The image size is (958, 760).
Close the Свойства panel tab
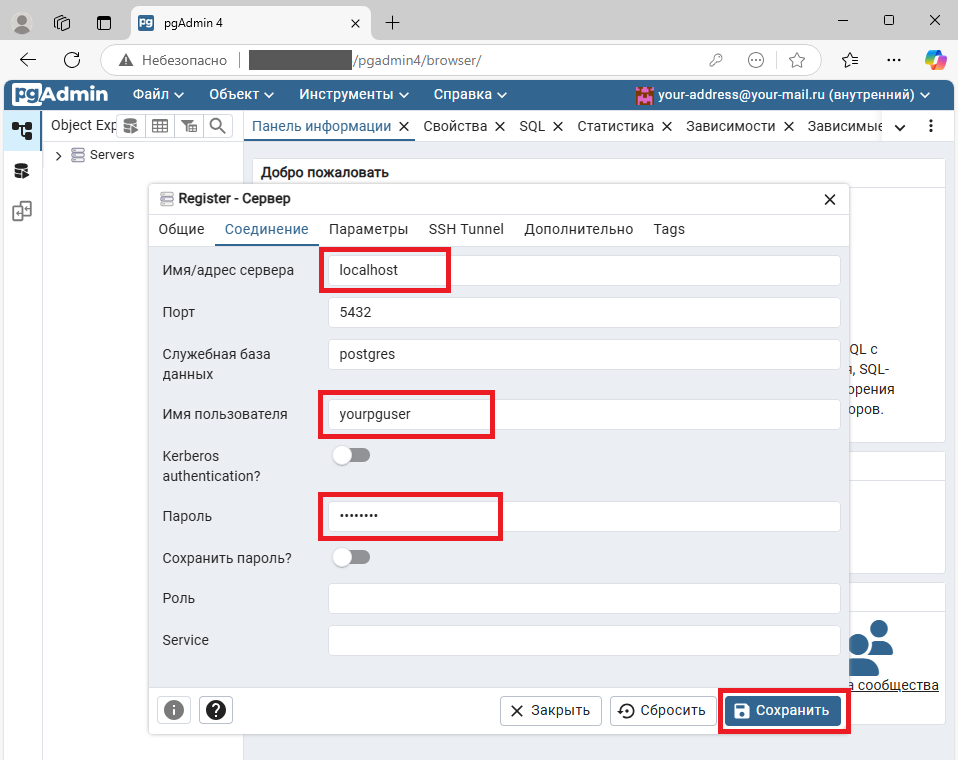coord(500,126)
